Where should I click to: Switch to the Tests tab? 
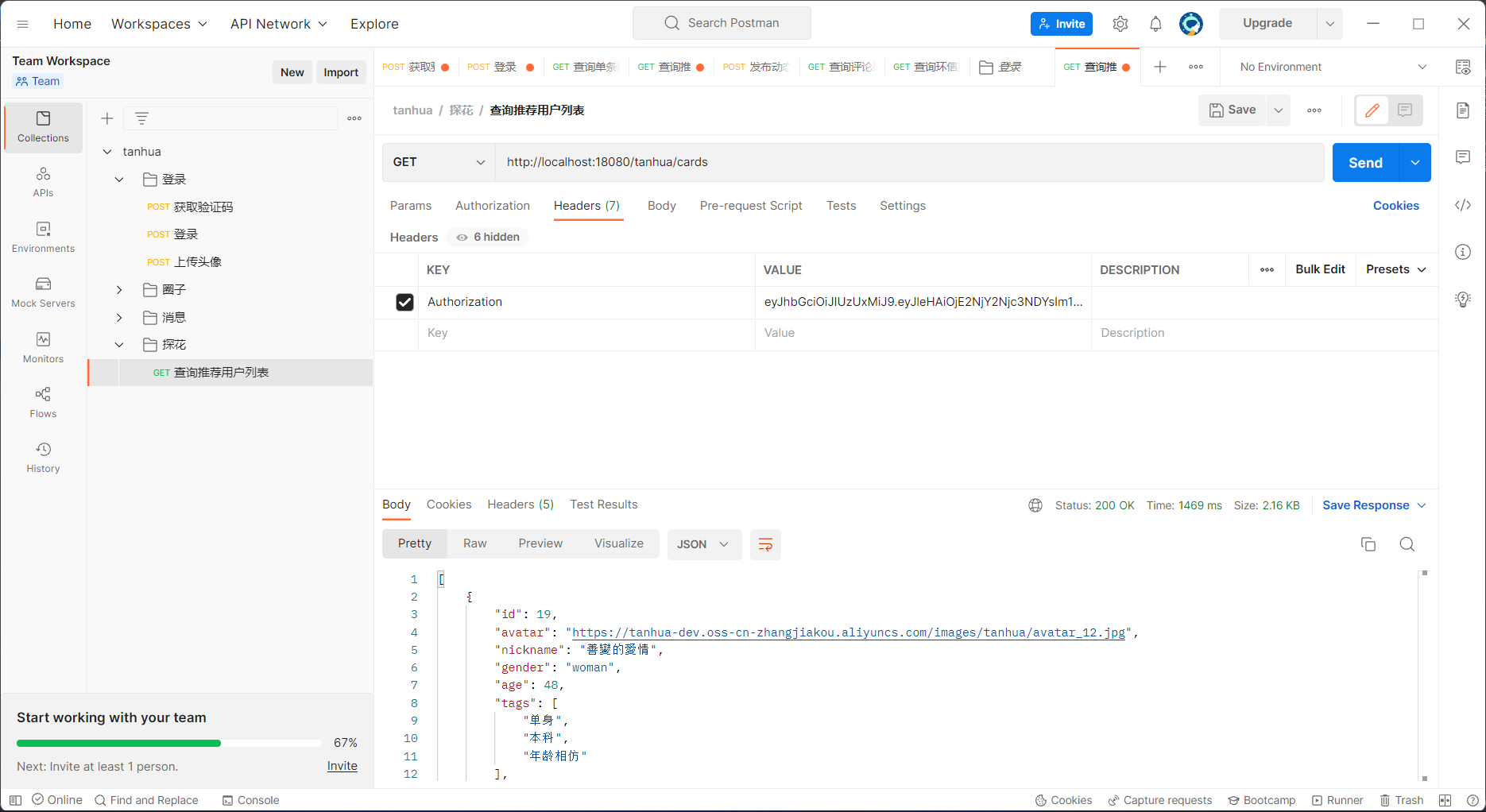(x=841, y=206)
